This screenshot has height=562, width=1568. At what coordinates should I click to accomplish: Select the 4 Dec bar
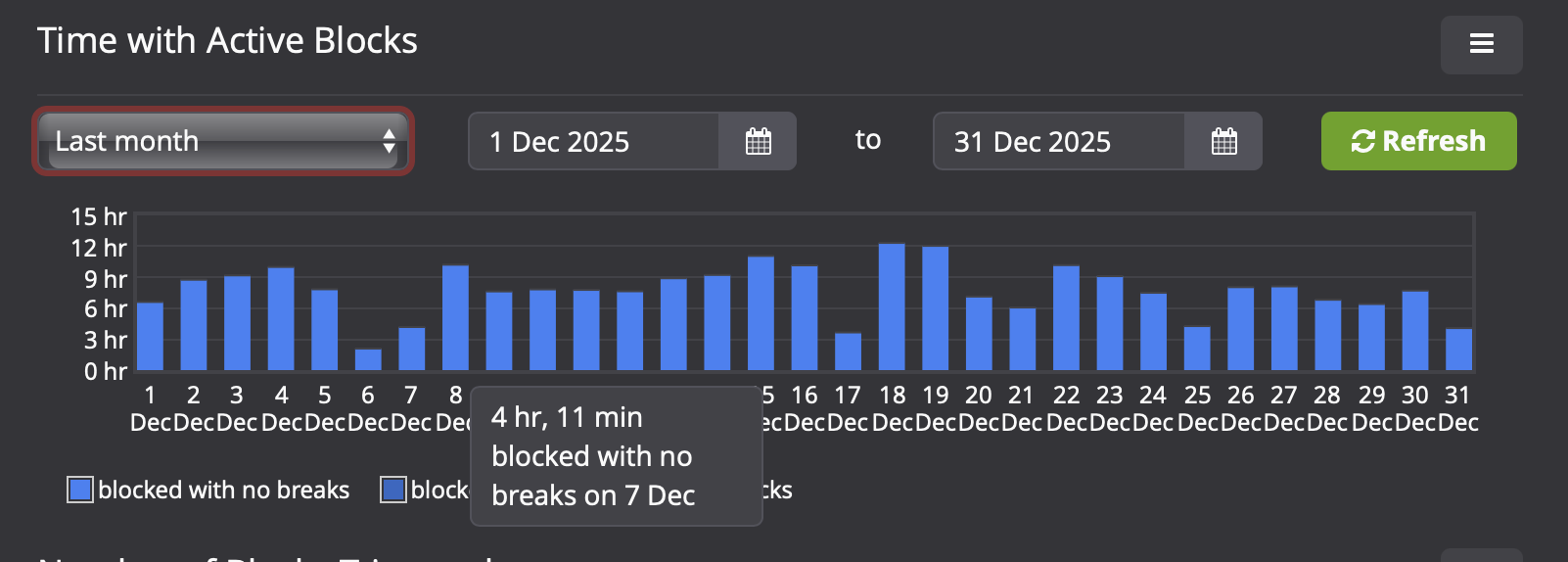[281, 319]
